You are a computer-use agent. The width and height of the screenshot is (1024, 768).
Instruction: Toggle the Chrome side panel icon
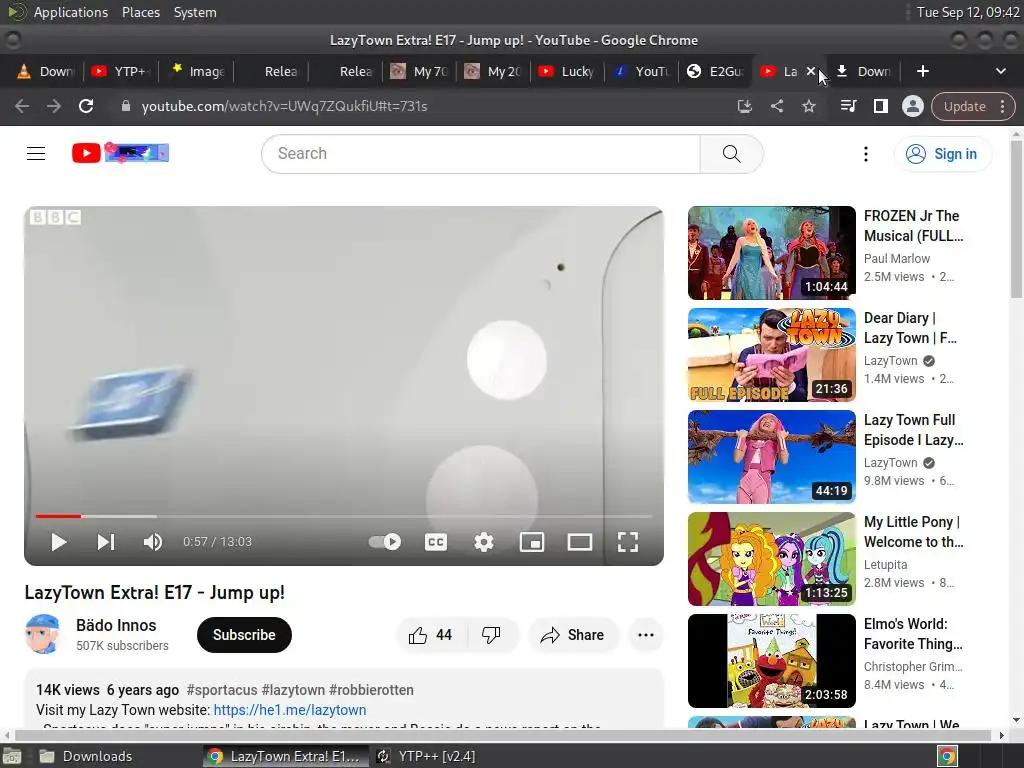(880, 106)
